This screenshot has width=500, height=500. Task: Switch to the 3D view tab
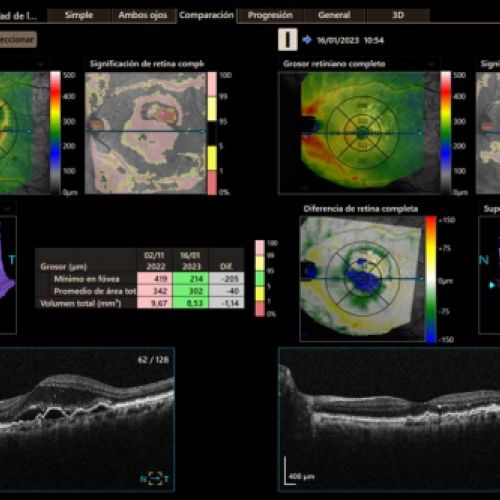398,15
